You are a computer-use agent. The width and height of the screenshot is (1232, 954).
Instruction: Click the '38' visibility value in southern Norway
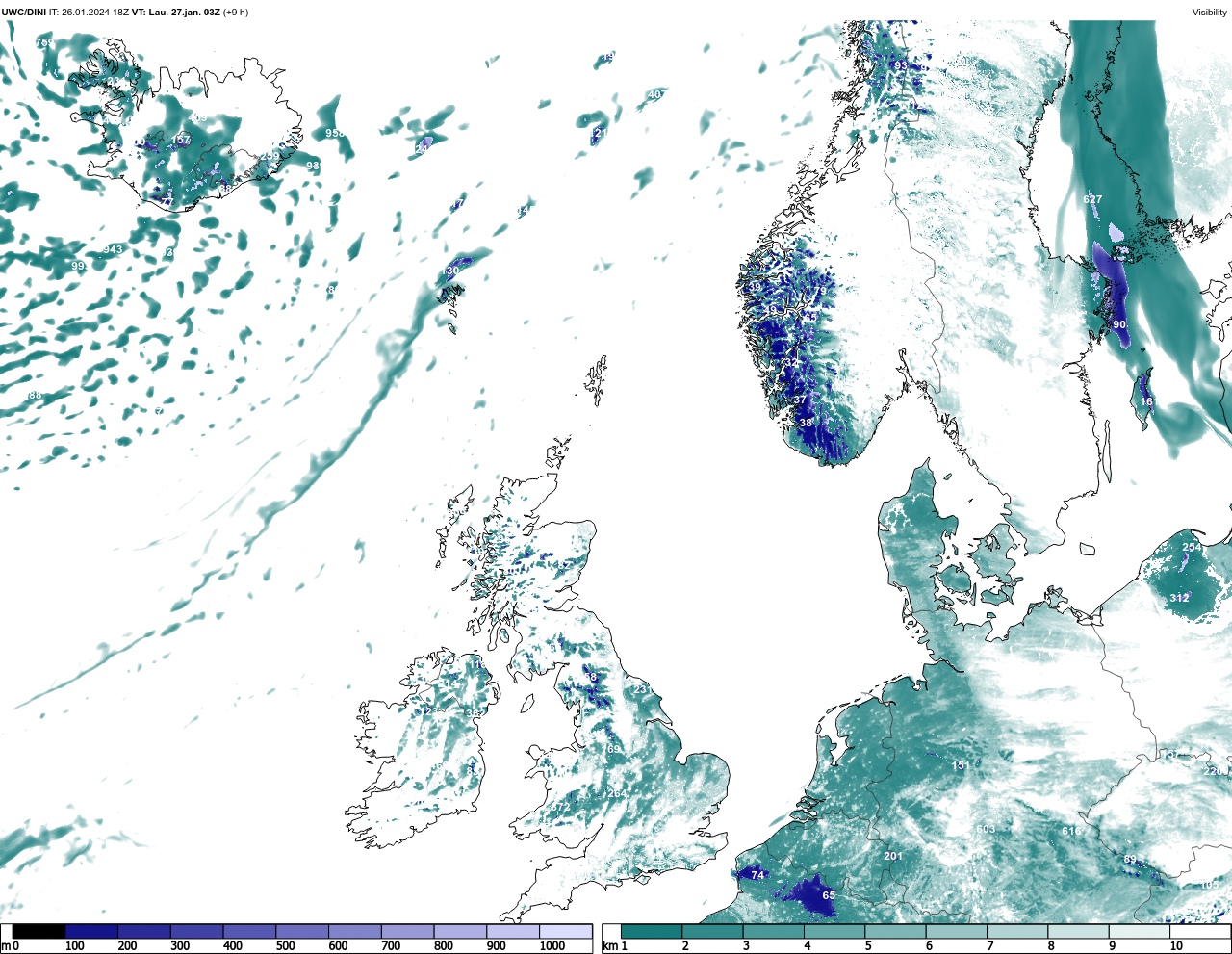pyautogui.click(x=806, y=423)
